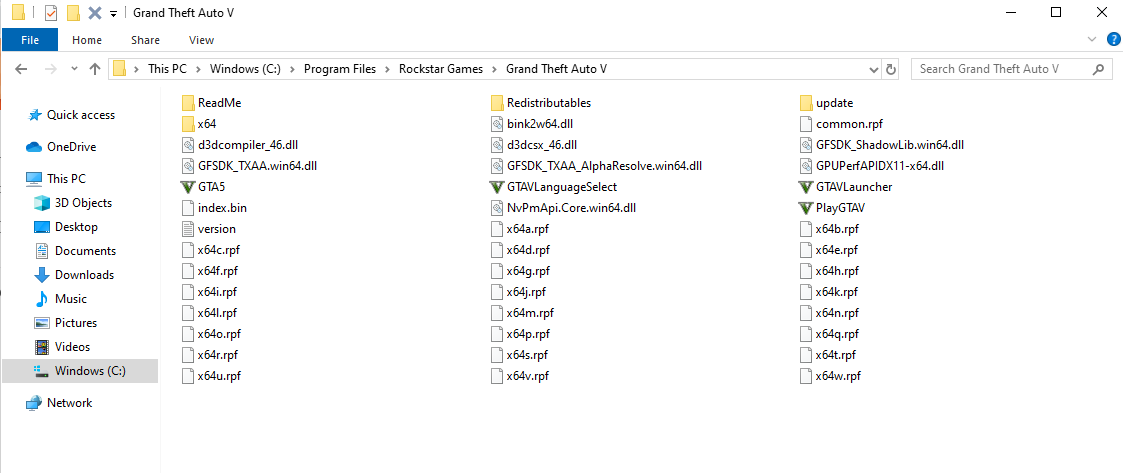Image resolution: width=1123 pixels, height=473 pixels.
Task: Select GFSDK_ShadowLib.win64.dll
Action: click(890, 145)
